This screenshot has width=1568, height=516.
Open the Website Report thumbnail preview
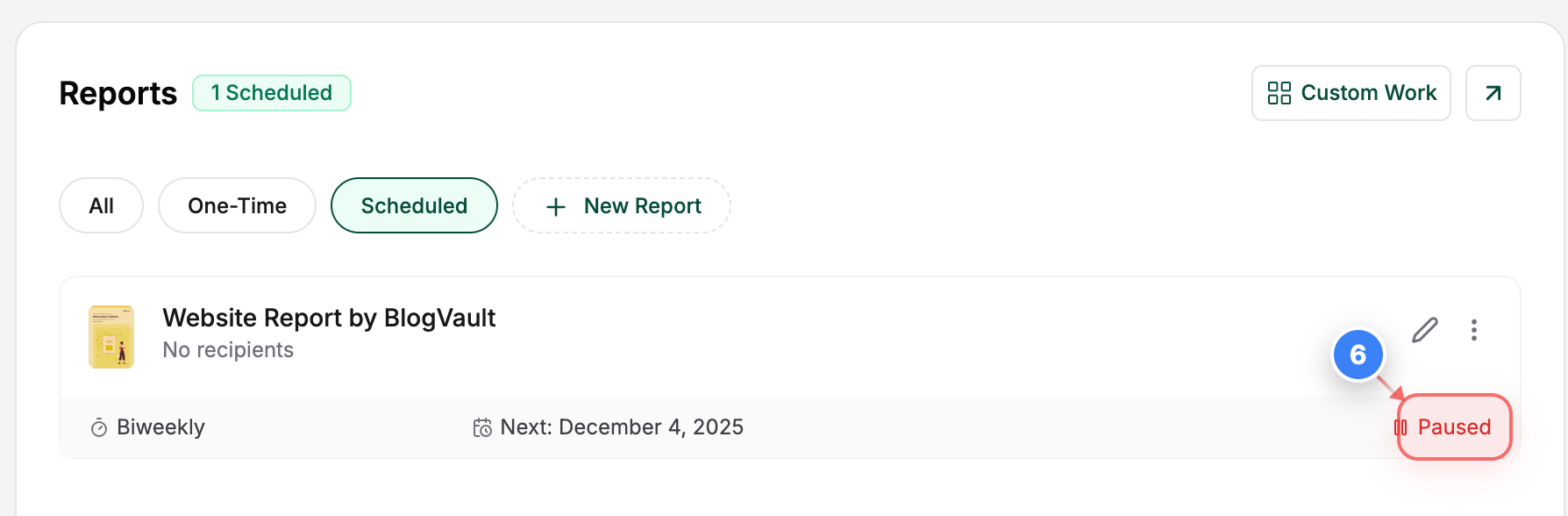click(111, 336)
